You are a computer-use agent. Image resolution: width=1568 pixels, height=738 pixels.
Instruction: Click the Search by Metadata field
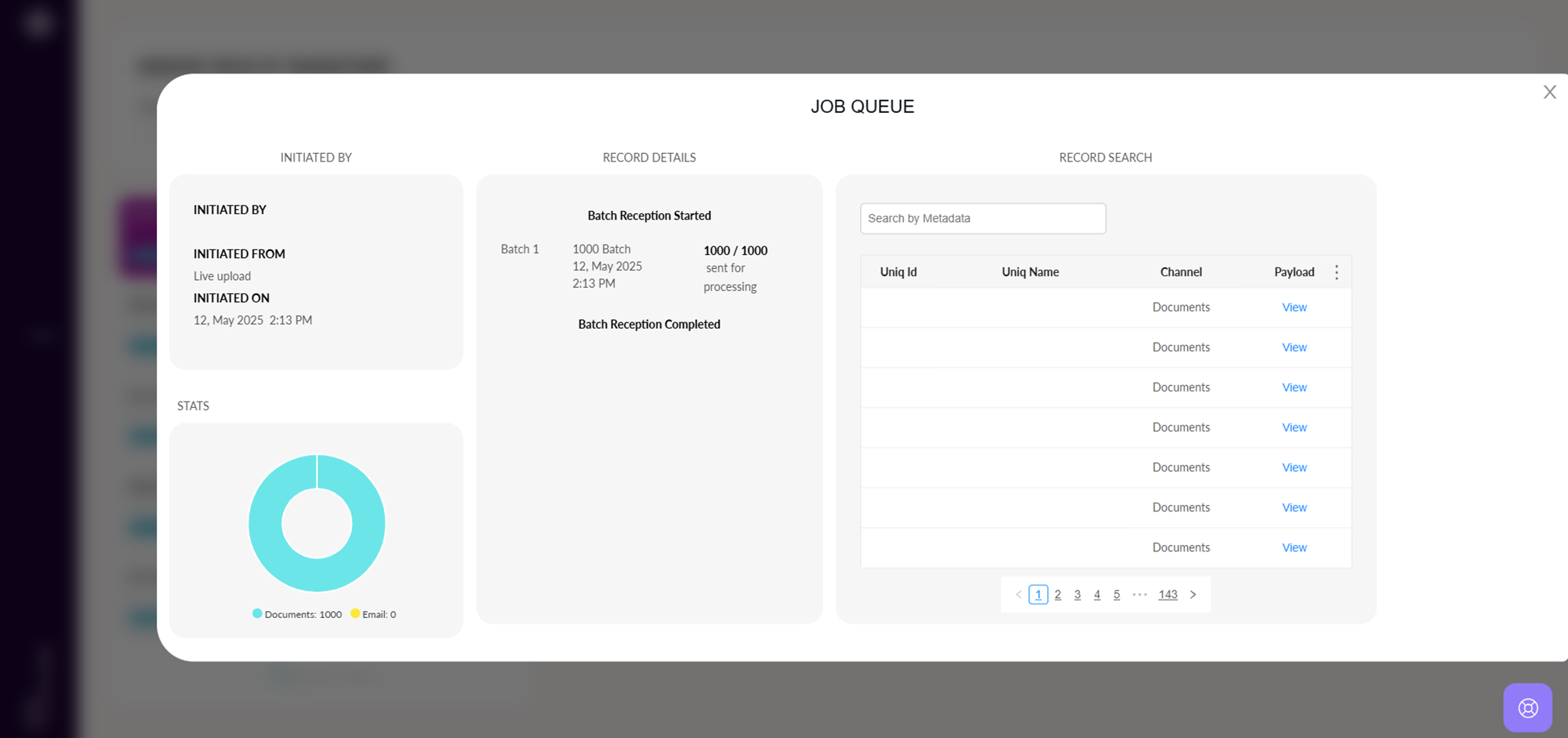pos(982,219)
